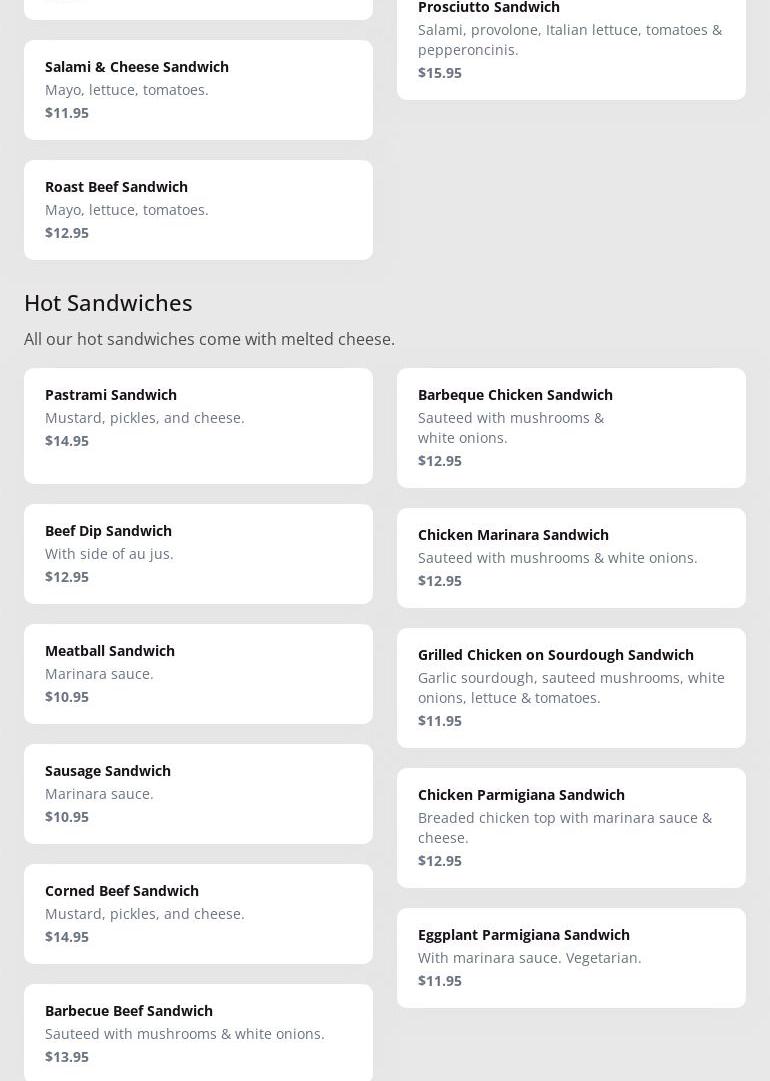Open the Eggplant Parmigiana Sandwich card
Image resolution: width=770 pixels, height=1081 pixels.
571,957
